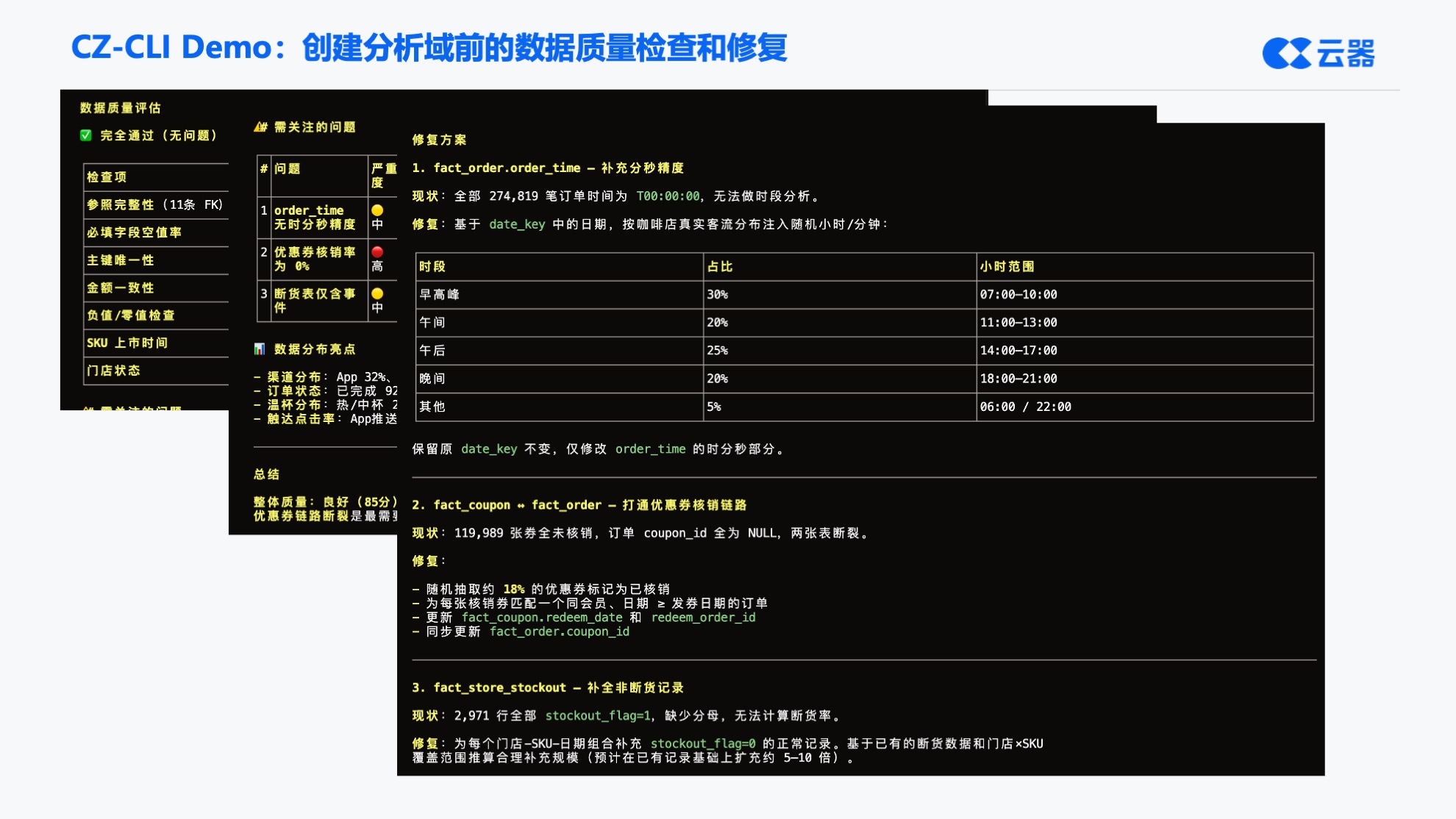Image resolution: width=1456 pixels, height=819 pixels.
Task: Click the chart icon beside 数据分布亮点
Action: pyautogui.click(x=260, y=349)
